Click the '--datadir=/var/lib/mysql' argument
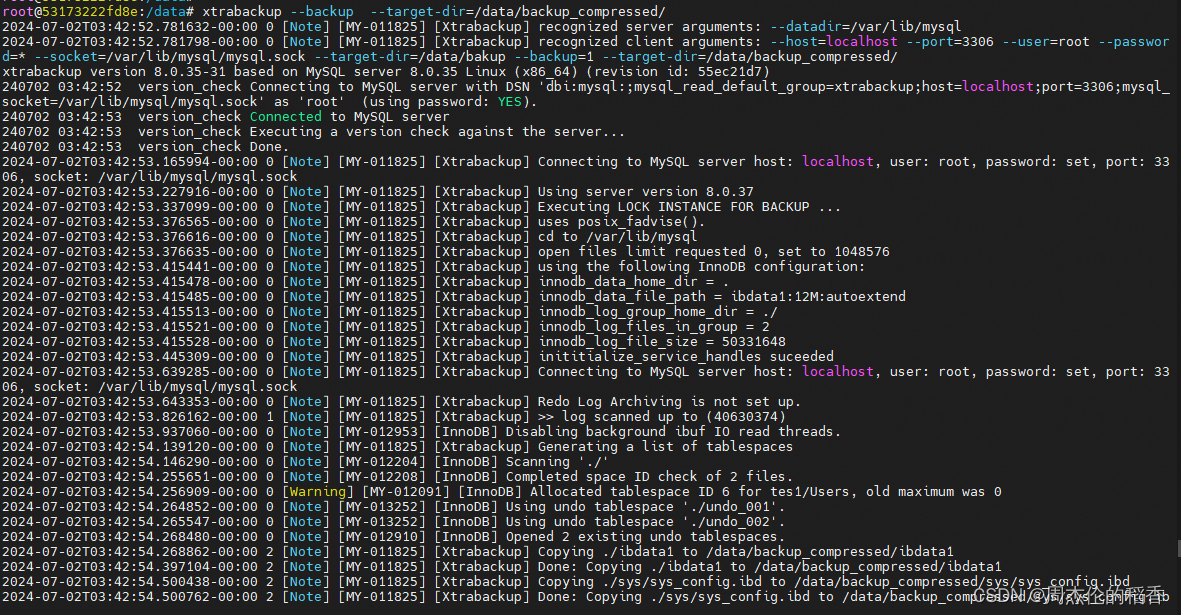 pyautogui.click(x=865, y=27)
